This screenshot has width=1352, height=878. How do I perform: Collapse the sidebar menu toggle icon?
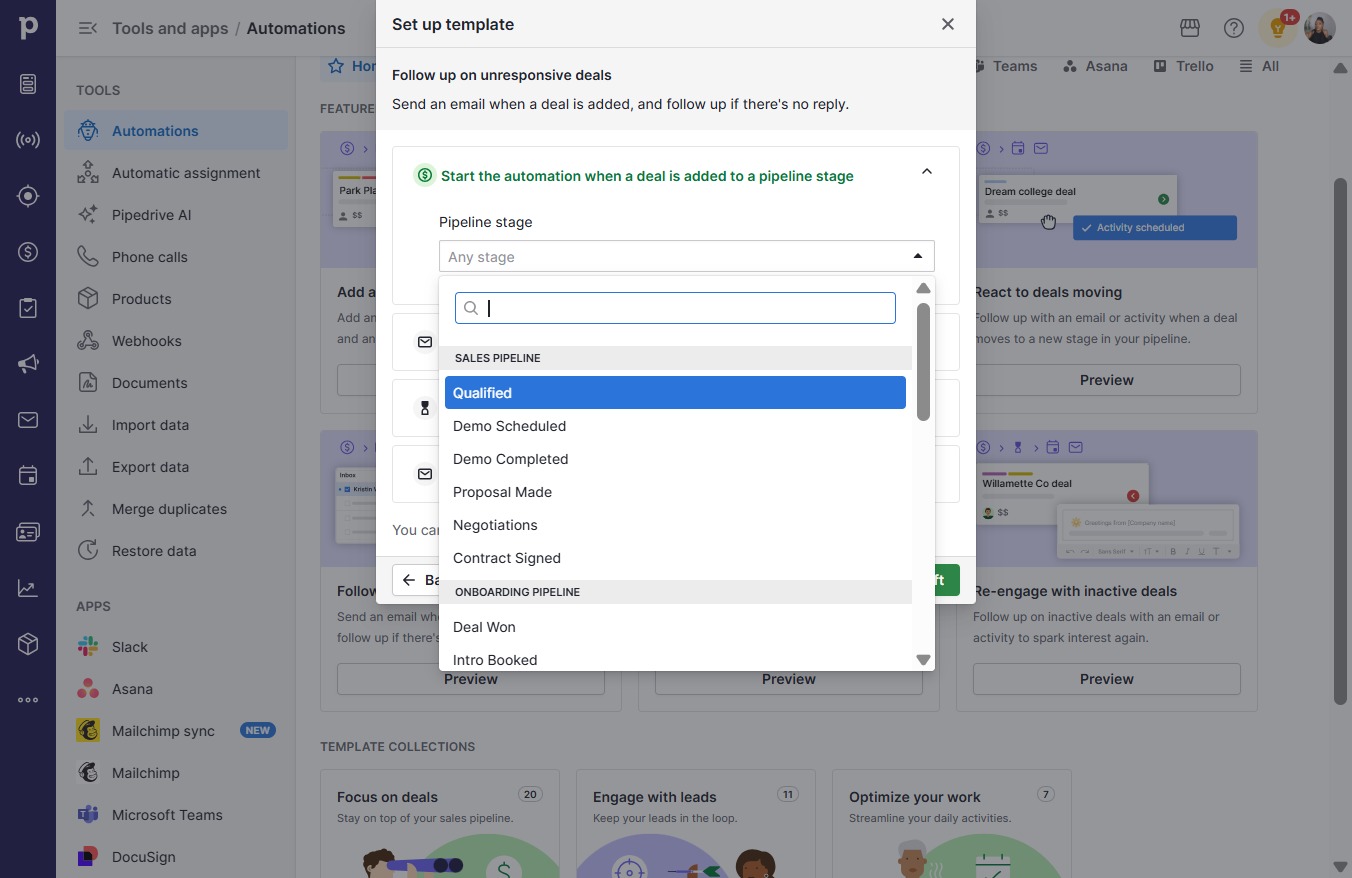tap(88, 28)
